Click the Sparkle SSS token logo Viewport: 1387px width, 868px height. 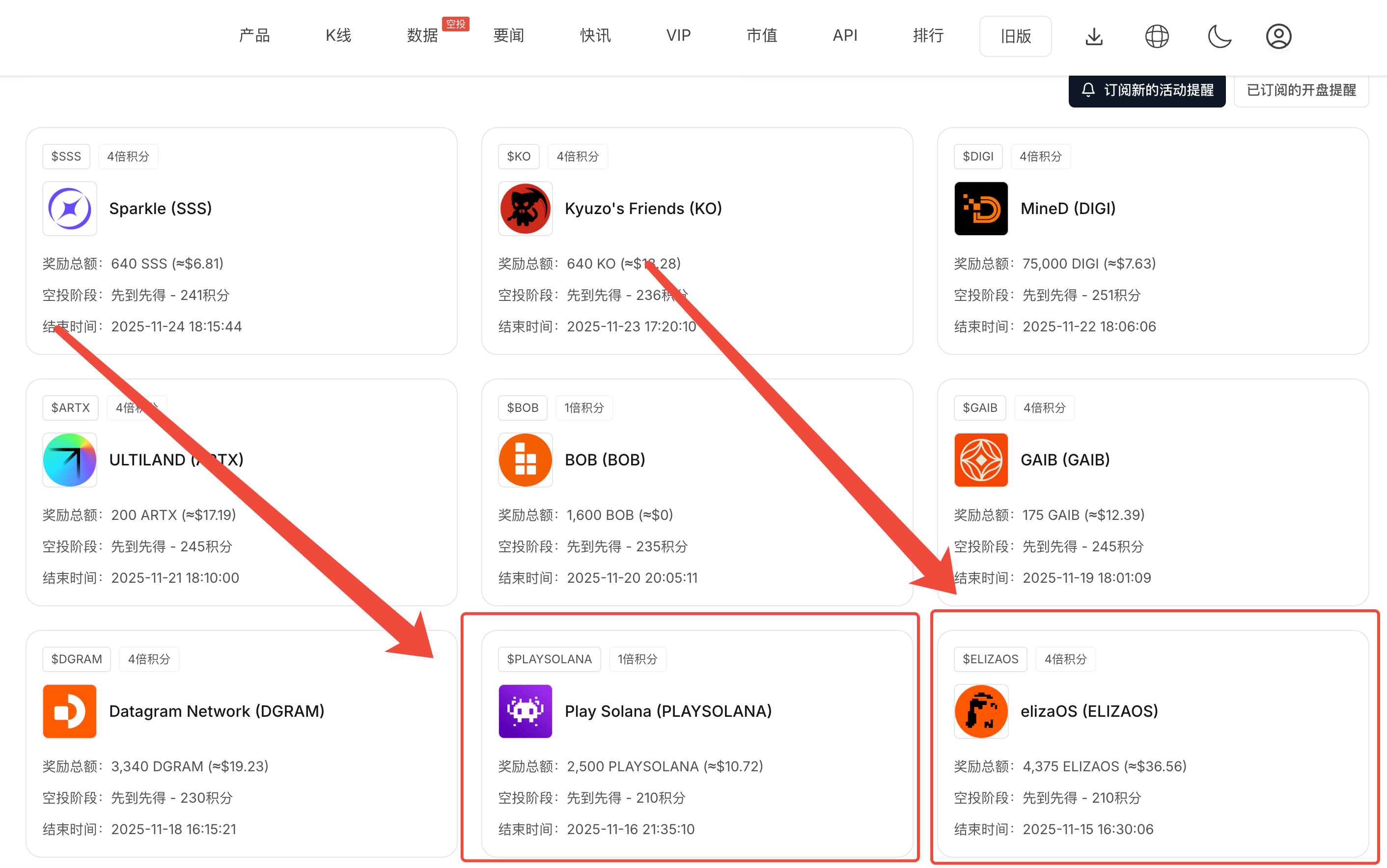tap(69, 208)
